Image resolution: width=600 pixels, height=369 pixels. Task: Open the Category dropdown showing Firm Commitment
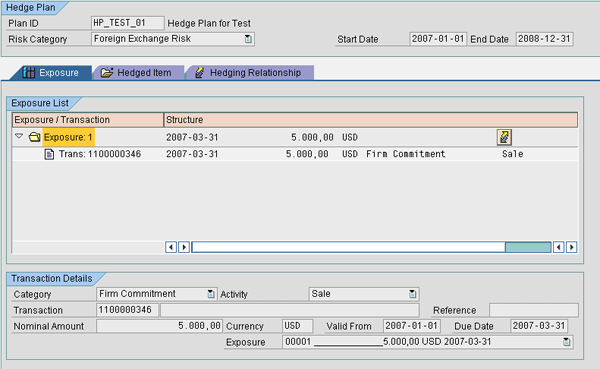point(211,294)
